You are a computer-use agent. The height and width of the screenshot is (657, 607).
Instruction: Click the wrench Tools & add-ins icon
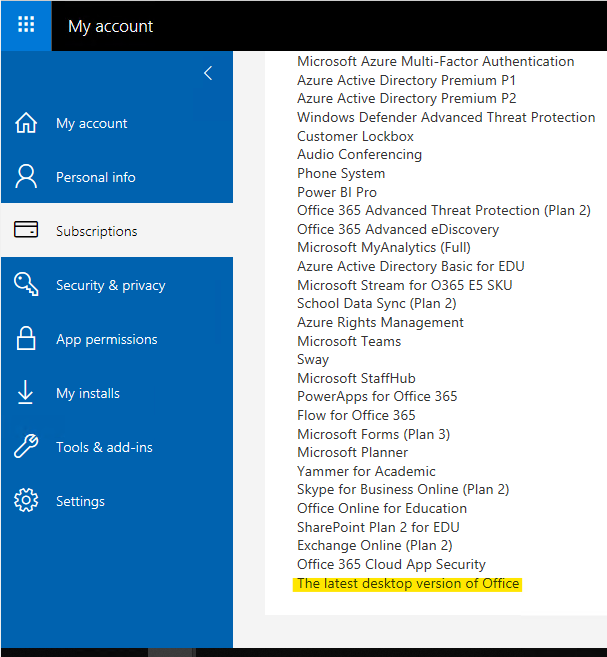[26, 447]
